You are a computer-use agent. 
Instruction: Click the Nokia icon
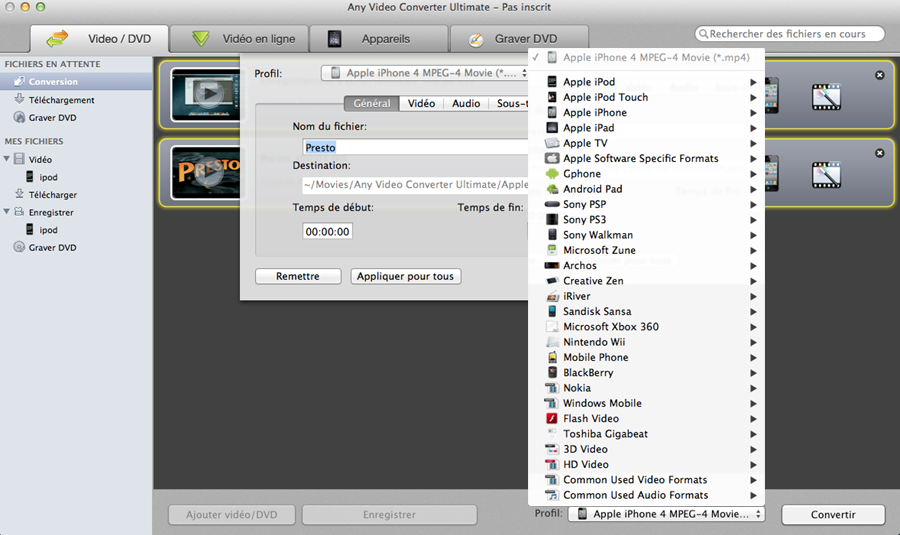pos(552,388)
